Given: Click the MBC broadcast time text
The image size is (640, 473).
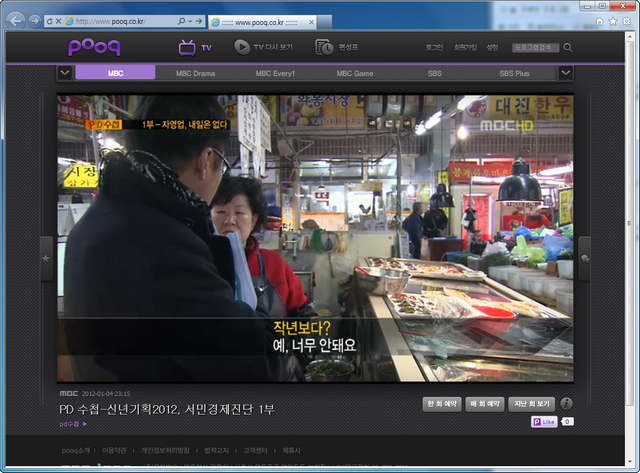Looking at the screenshot, I should 106,394.
